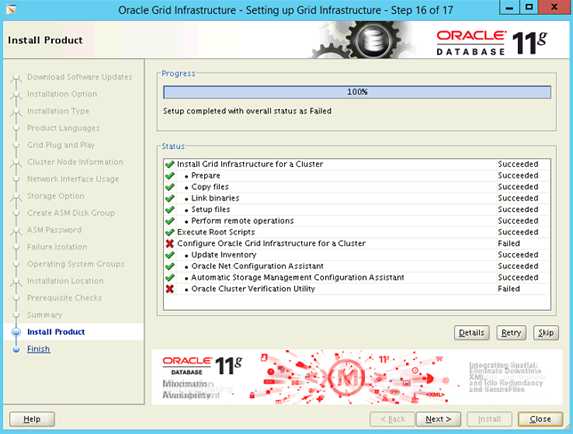Click Network Interface Usage step
The height and width of the screenshot is (434, 573).
(x=73, y=179)
